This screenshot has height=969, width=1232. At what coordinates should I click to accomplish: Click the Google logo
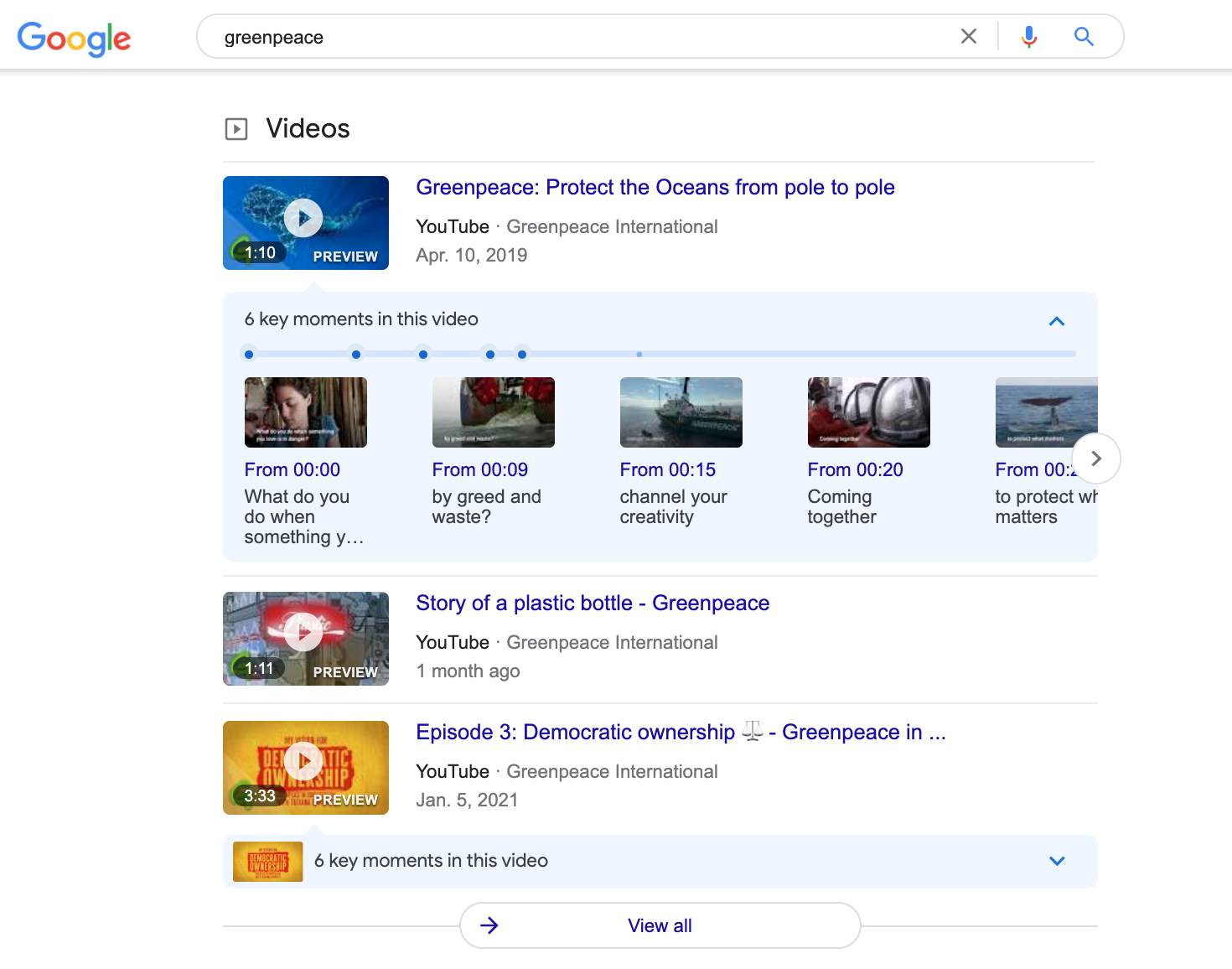coord(74,37)
